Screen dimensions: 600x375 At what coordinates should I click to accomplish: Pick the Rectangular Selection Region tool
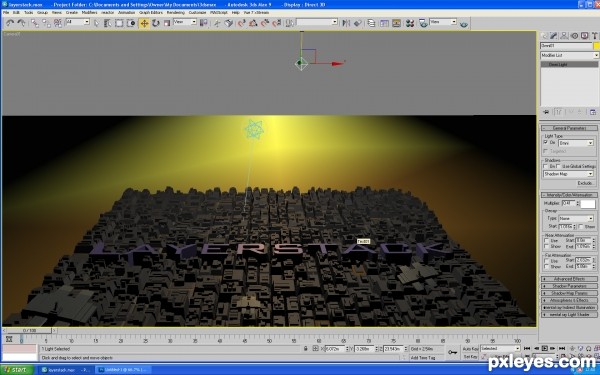(119, 23)
